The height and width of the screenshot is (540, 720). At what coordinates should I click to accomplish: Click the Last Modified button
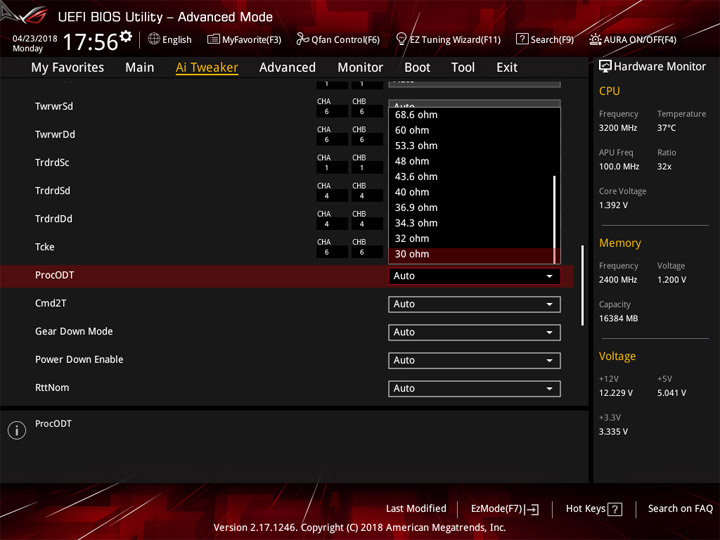click(416, 509)
